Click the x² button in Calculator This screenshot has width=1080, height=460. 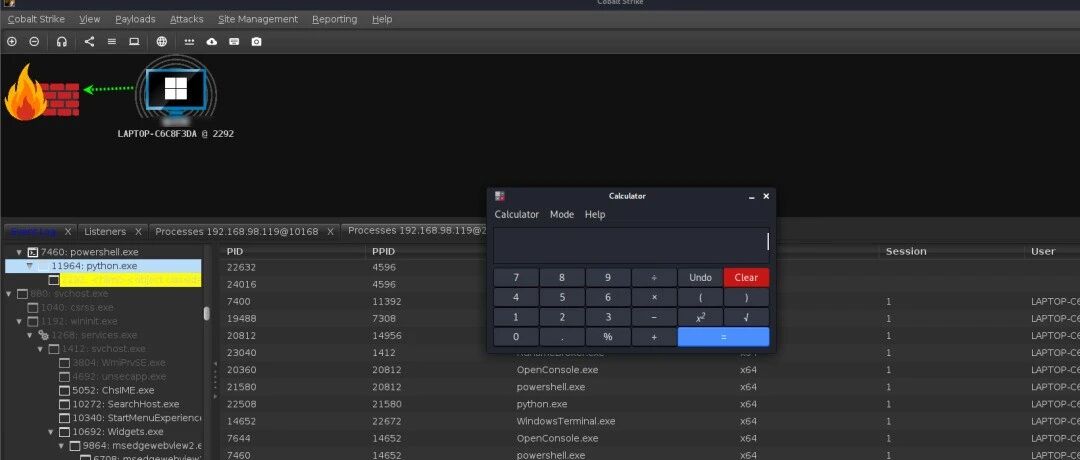[x=700, y=317]
